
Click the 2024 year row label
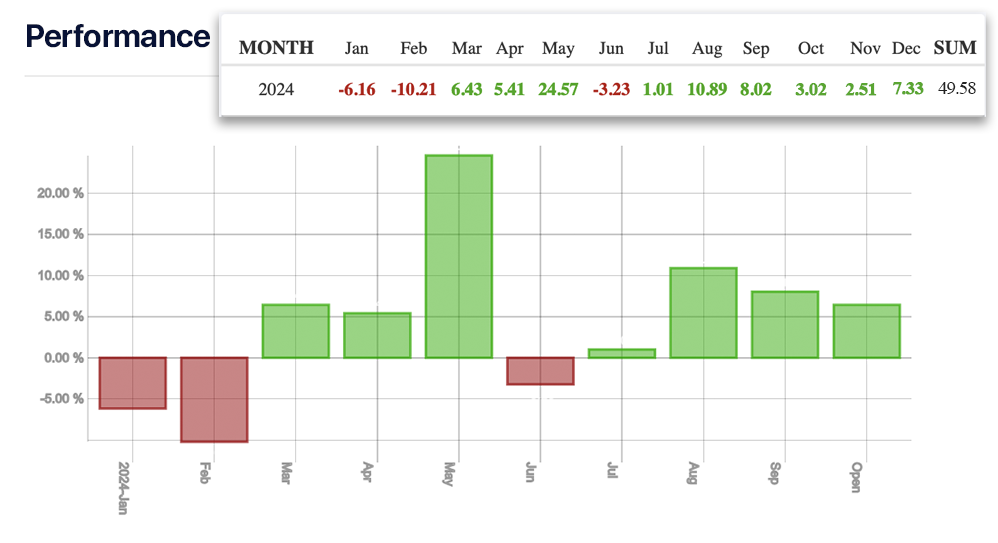(276, 89)
